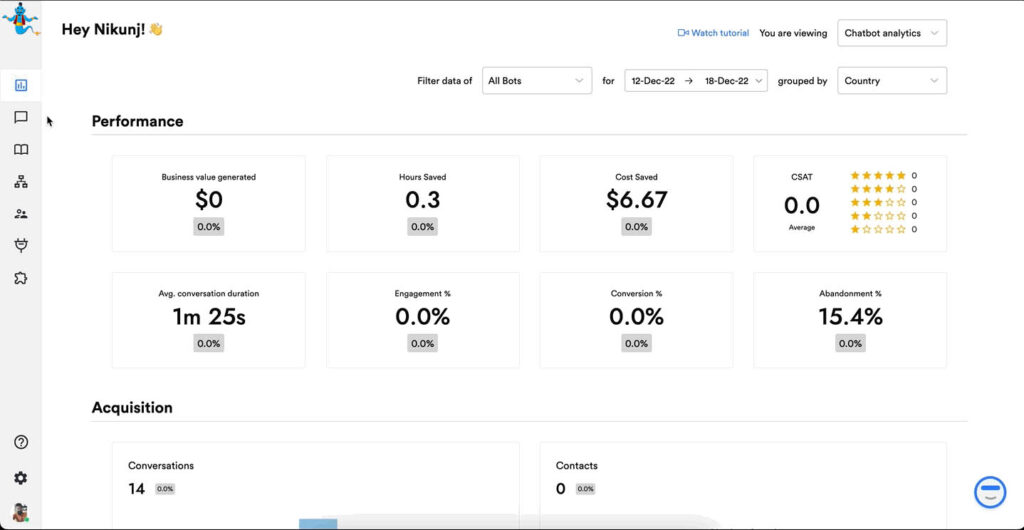Screen dimensions: 1024x530
Task: Open the contacts people sidebar icon
Action: [21, 214]
